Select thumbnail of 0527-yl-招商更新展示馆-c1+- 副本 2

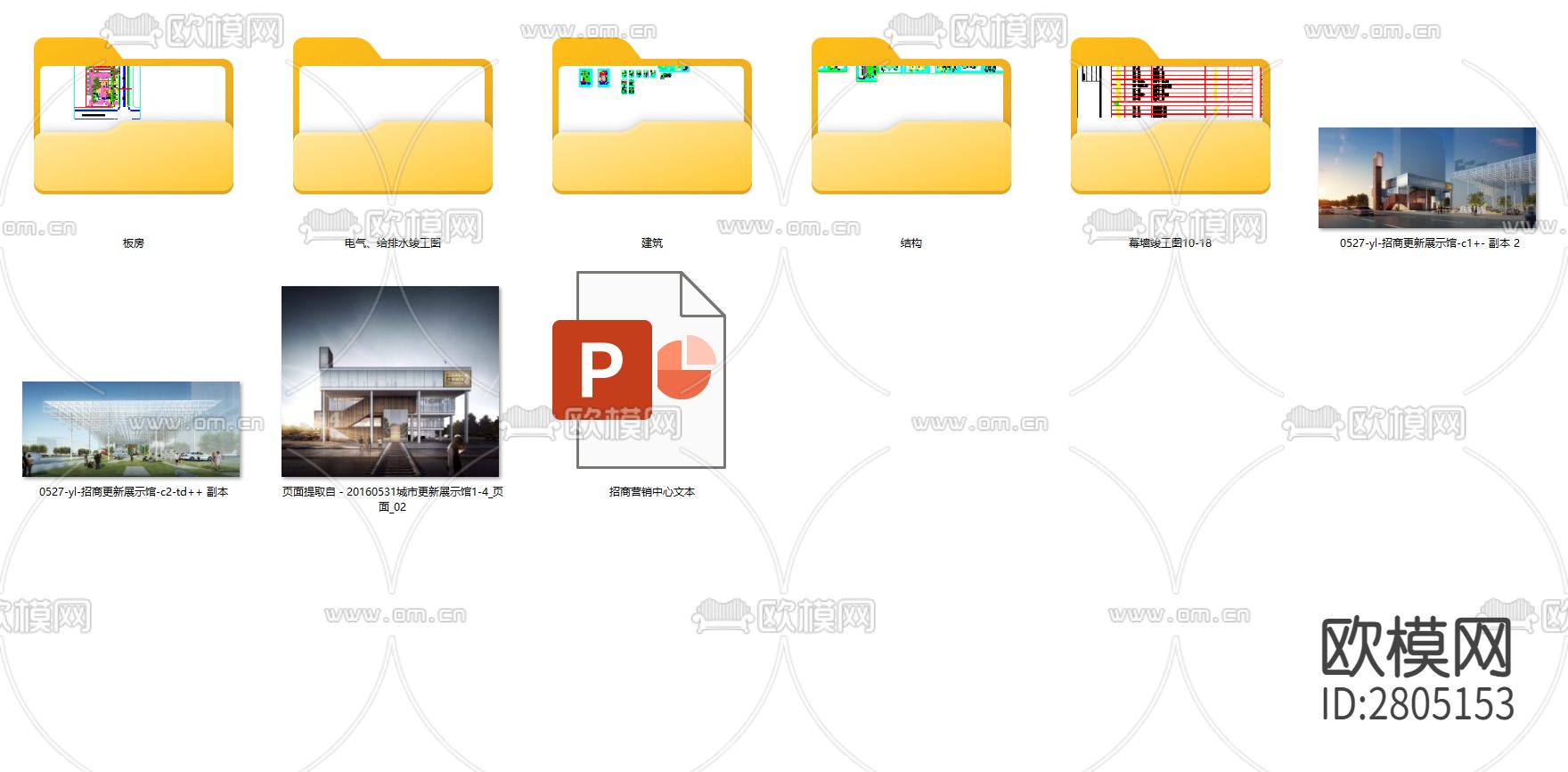pos(1427,178)
